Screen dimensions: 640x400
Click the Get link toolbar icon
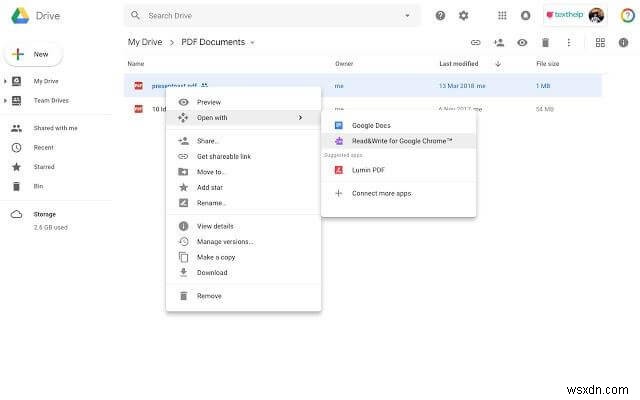[x=476, y=42]
